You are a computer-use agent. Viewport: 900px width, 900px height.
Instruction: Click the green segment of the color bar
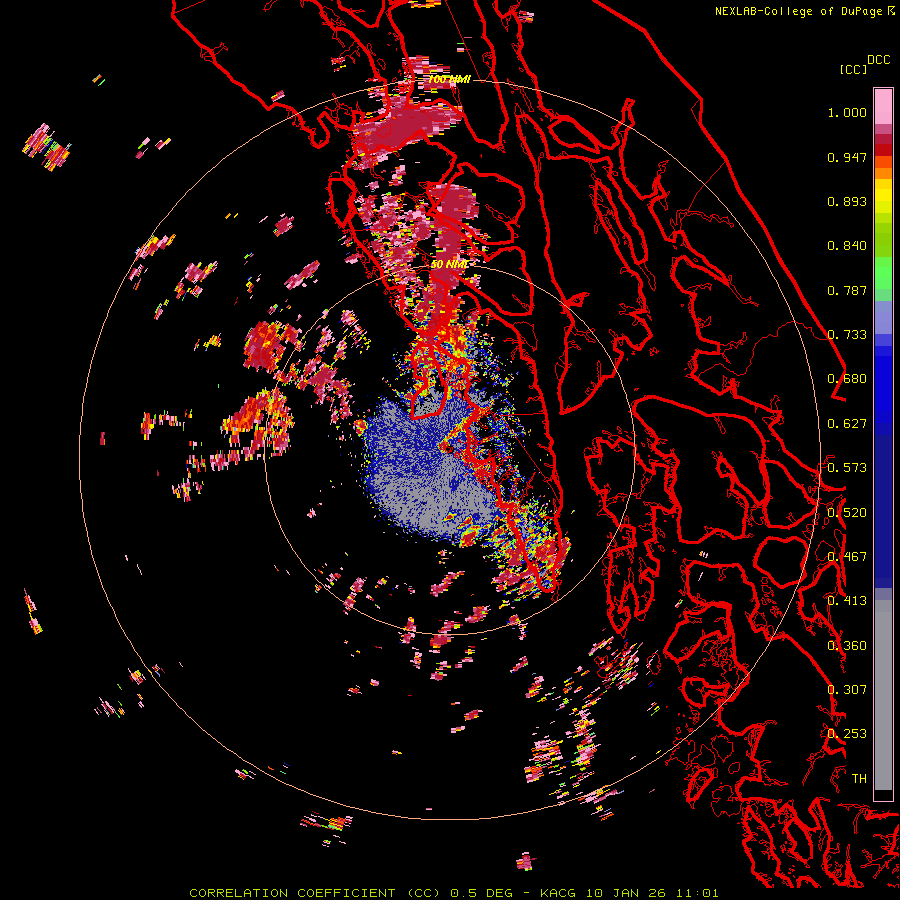(883, 273)
